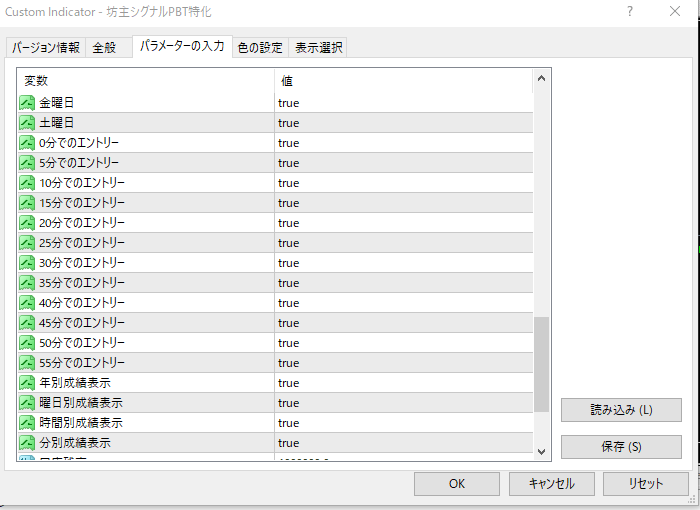This screenshot has height=510, width=700.
Task: Click the 年別成績表示 variable name
Action: (x=75, y=383)
